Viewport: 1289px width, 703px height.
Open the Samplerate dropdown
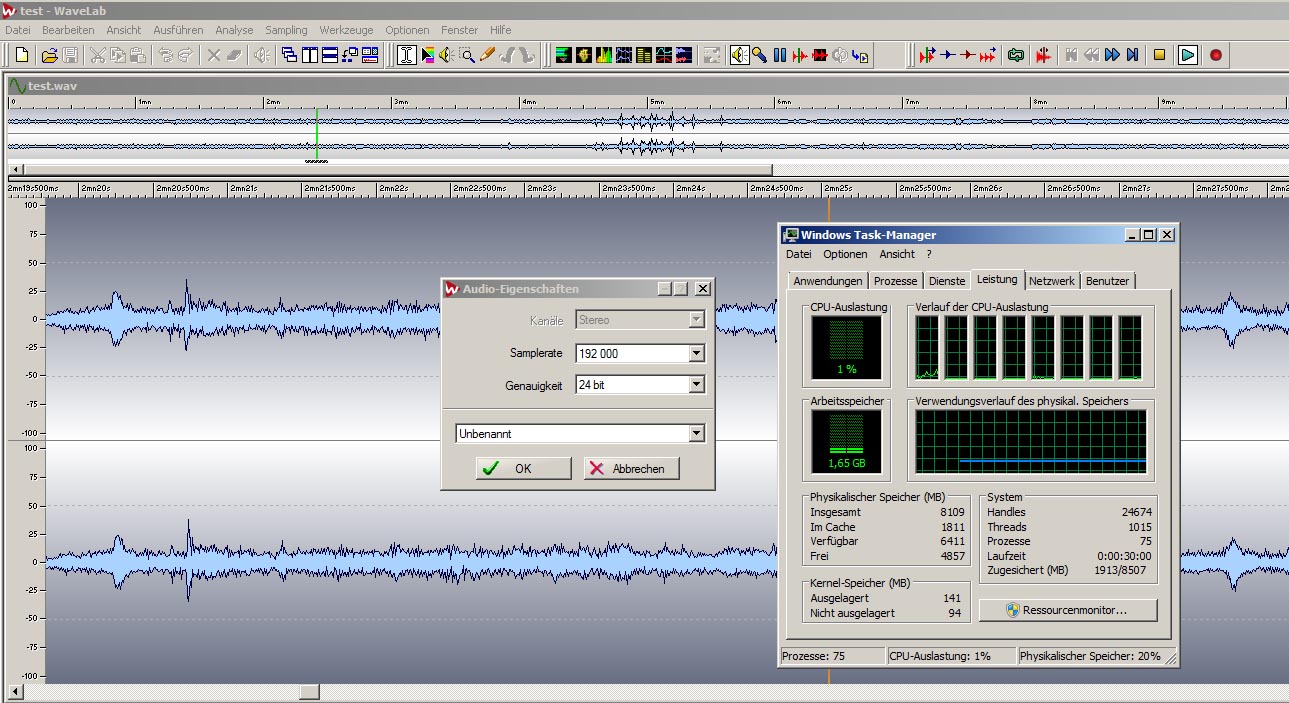[x=696, y=353]
